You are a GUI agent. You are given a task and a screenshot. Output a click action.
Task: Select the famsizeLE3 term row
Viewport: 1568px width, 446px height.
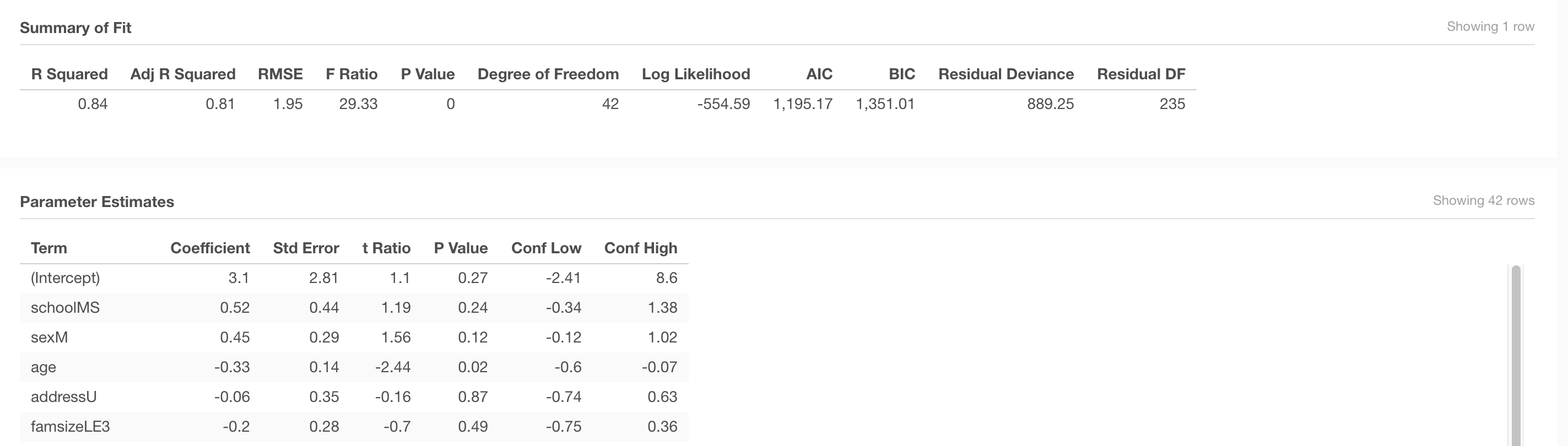point(354,427)
